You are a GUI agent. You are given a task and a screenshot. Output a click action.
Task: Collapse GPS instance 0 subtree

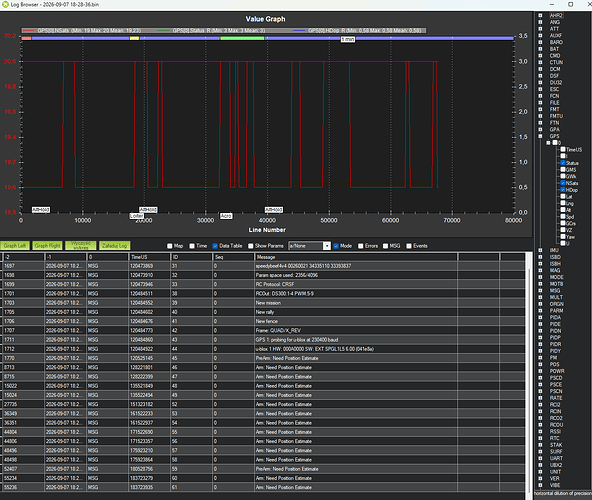(x=548, y=143)
